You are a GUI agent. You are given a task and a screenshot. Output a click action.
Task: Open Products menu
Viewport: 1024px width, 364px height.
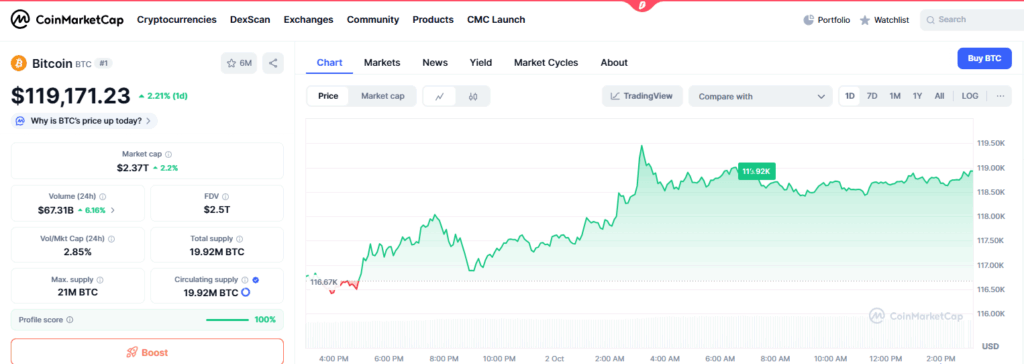click(433, 20)
